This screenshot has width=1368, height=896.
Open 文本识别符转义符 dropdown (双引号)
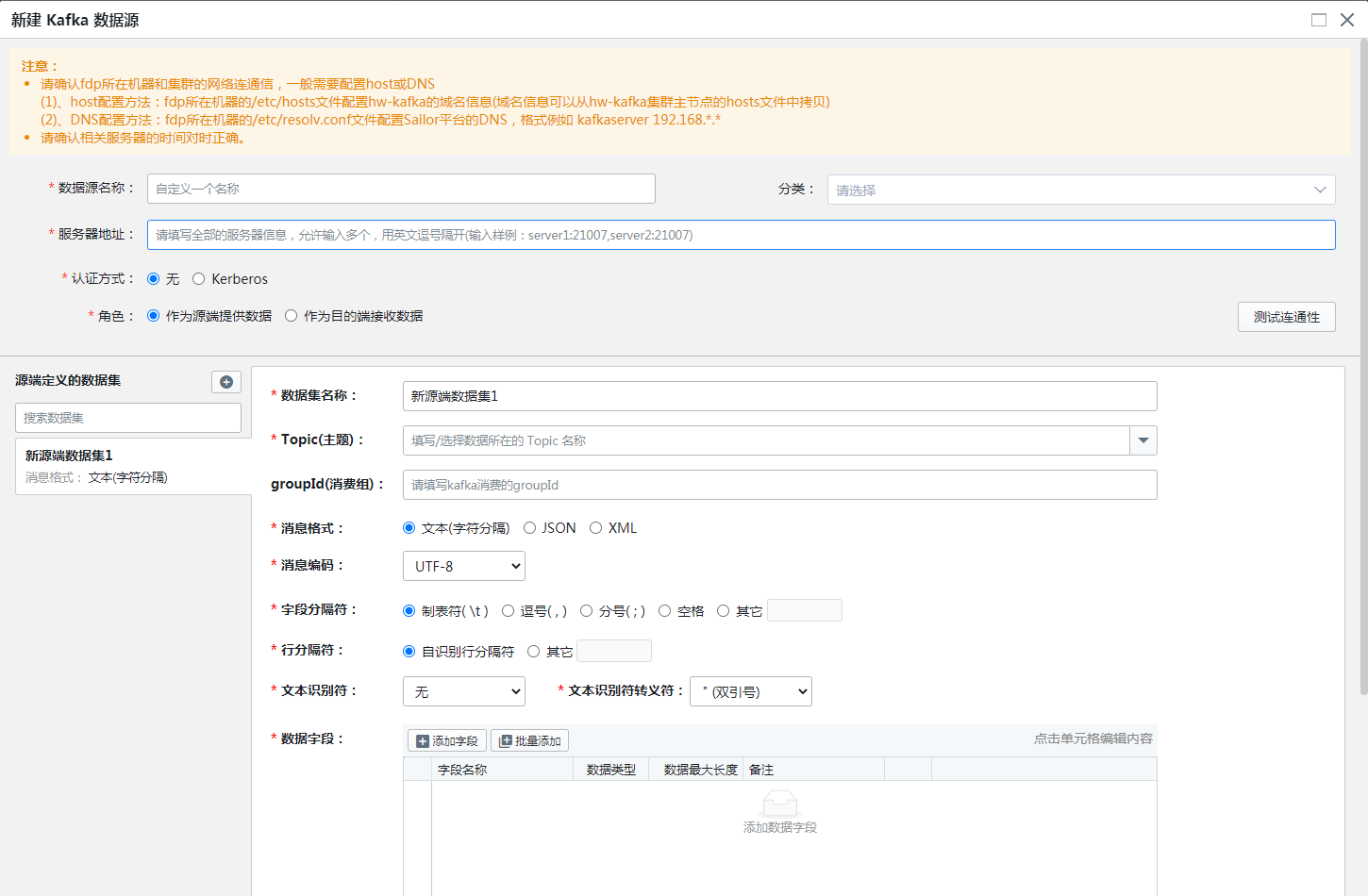(x=751, y=691)
